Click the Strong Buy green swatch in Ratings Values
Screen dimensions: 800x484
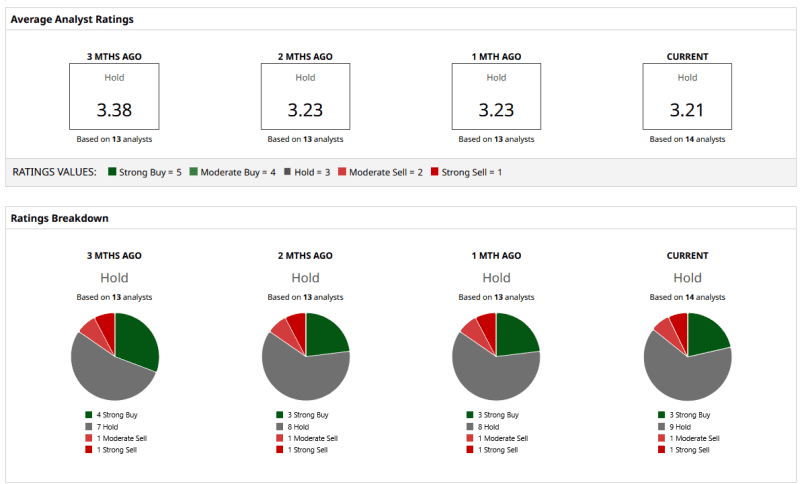[x=112, y=172]
